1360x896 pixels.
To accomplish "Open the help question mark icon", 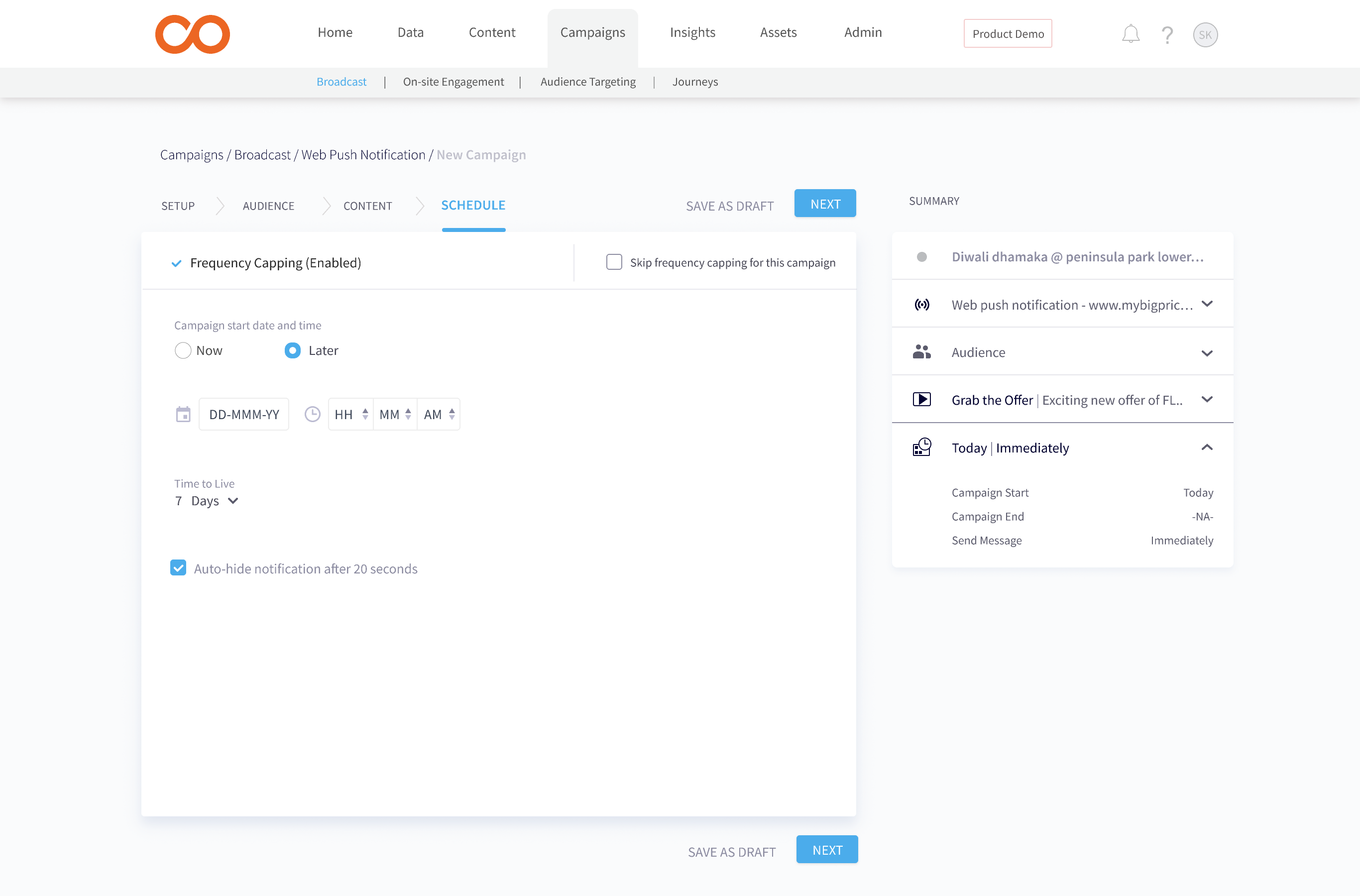I will coord(1167,35).
